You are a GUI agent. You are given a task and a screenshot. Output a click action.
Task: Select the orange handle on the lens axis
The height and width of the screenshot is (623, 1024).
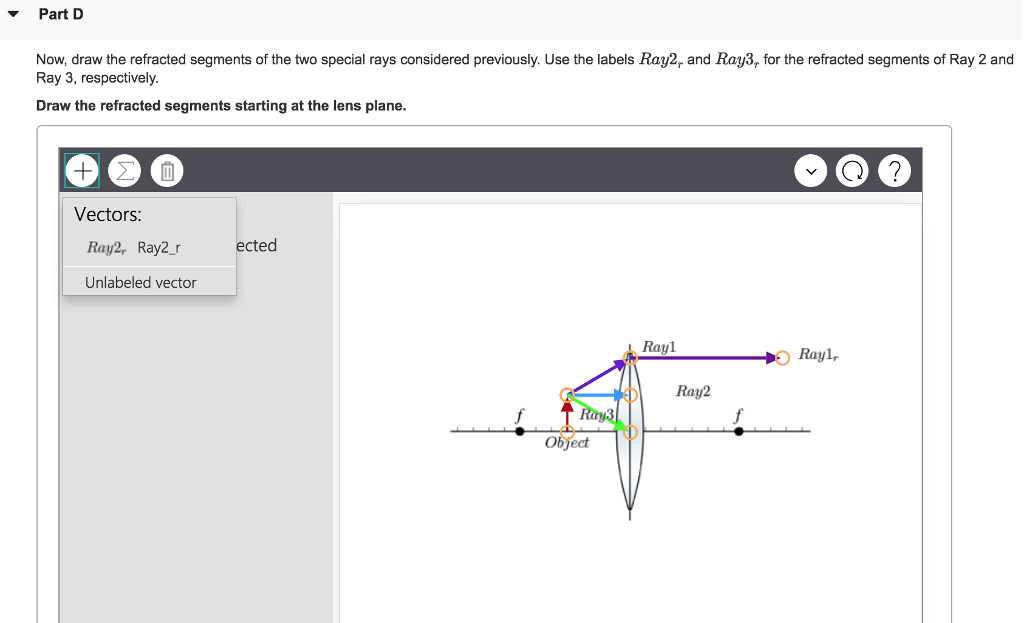(x=630, y=432)
